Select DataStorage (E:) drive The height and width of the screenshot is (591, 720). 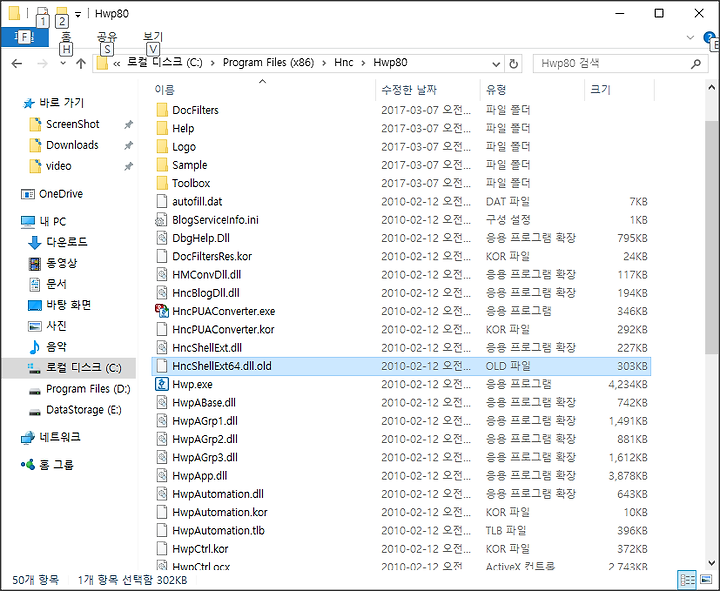point(84,410)
